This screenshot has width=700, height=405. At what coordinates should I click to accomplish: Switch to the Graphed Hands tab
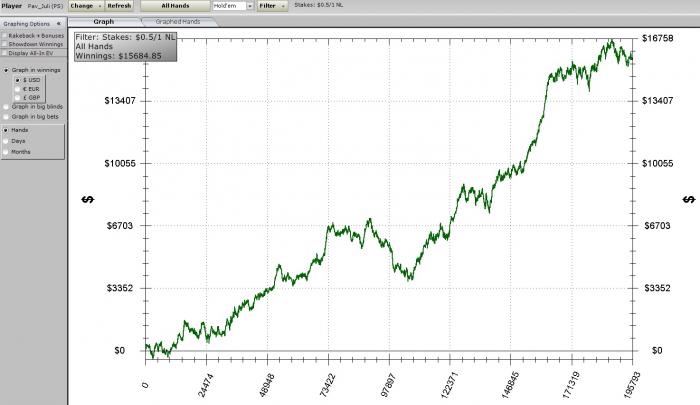click(x=178, y=21)
